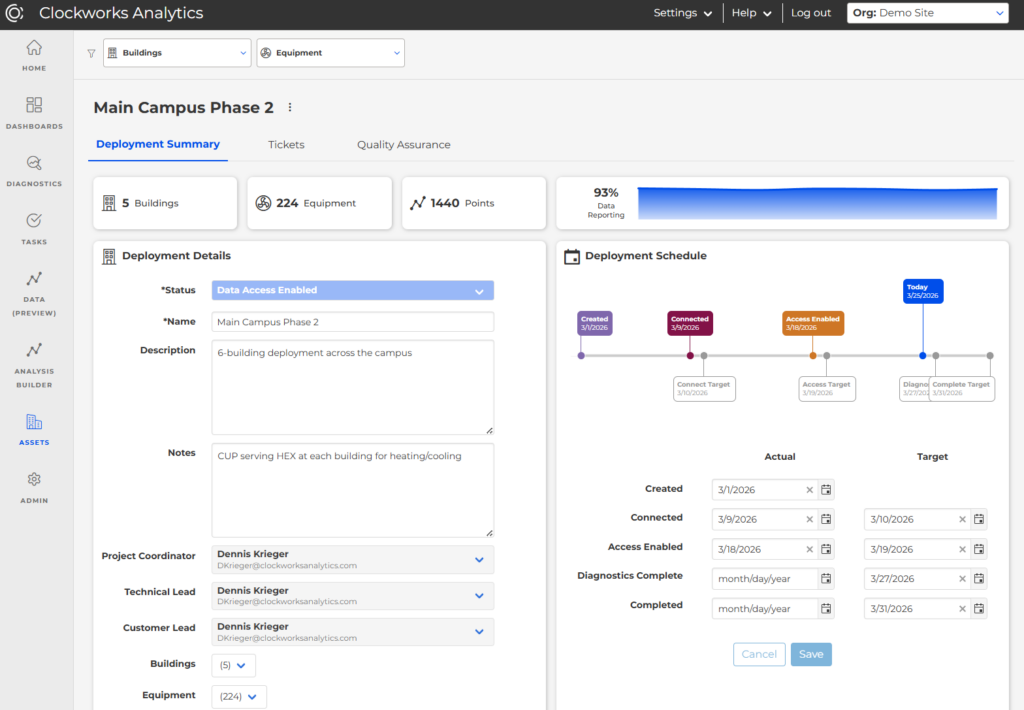This screenshot has width=1024, height=710.
Task: Expand the Buildings (5) dropdown
Action: pos(233,664)
